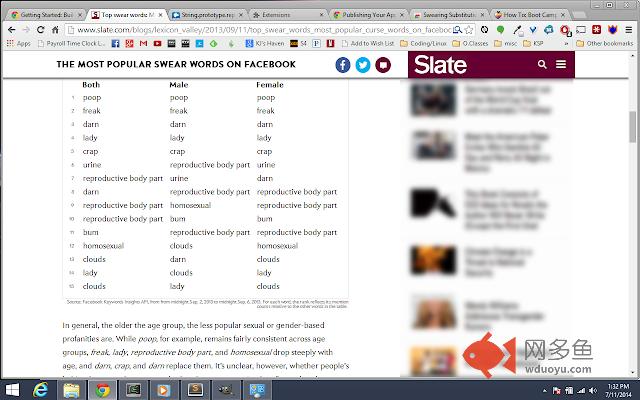Switch to the Extensions tab
The image size is (640, 400).
pyautogui.click(x=288, y=15)
